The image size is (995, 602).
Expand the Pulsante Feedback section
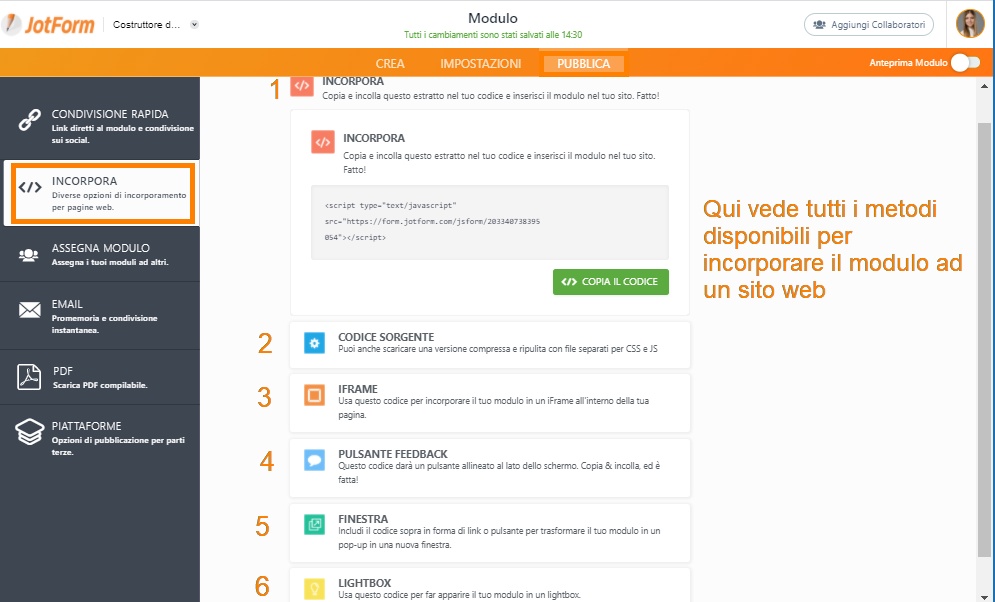(x=490, y=467)
